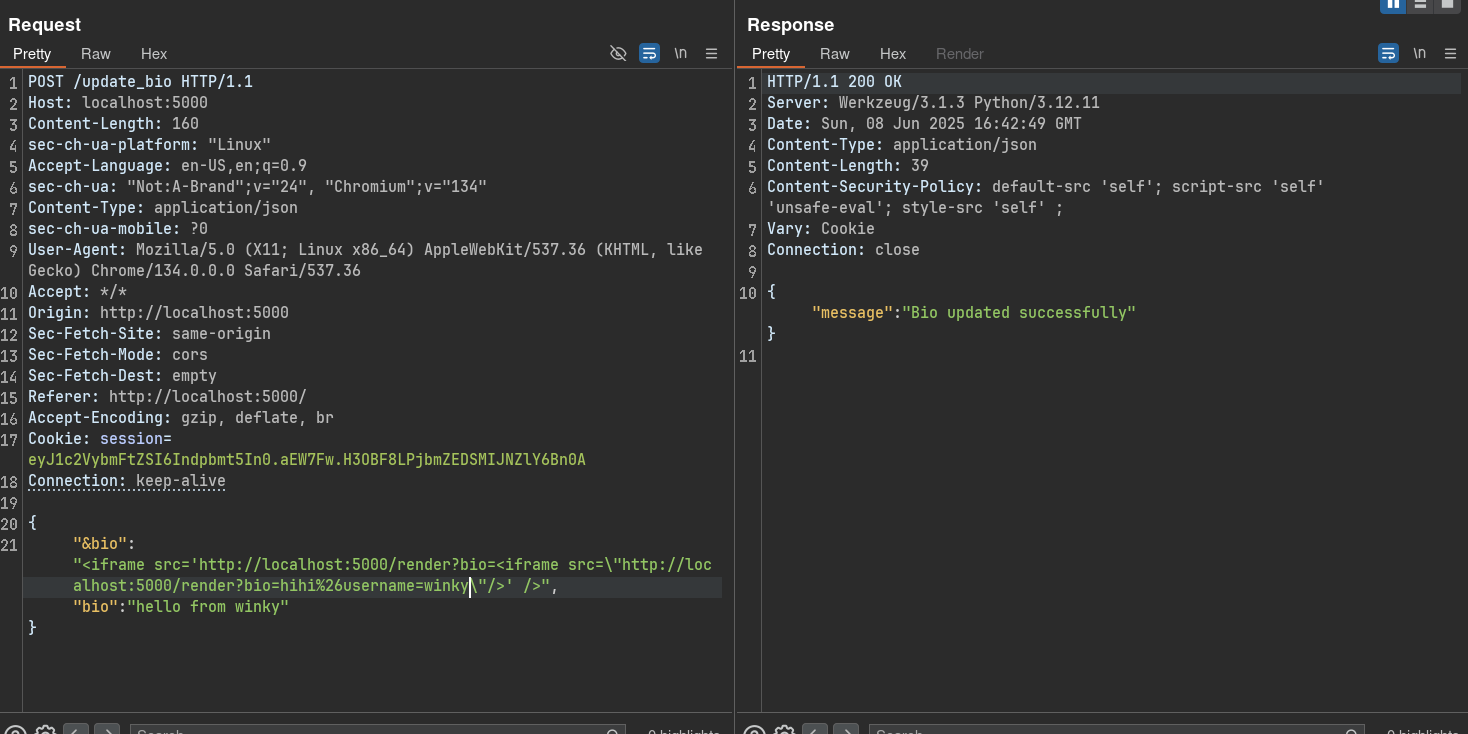This screenshot has width=1468, height=734.
Task: Switch Request view to Hex tab
Action: click(154, 53)
